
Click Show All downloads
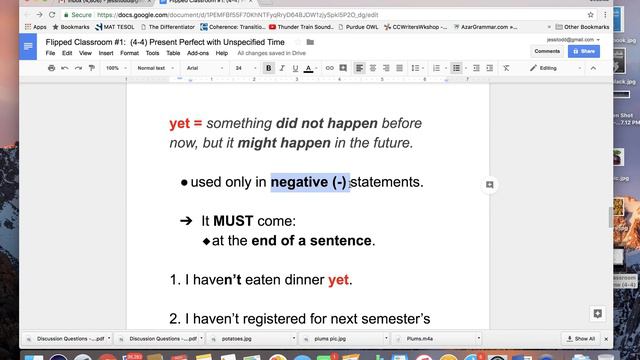coord(581,339)
